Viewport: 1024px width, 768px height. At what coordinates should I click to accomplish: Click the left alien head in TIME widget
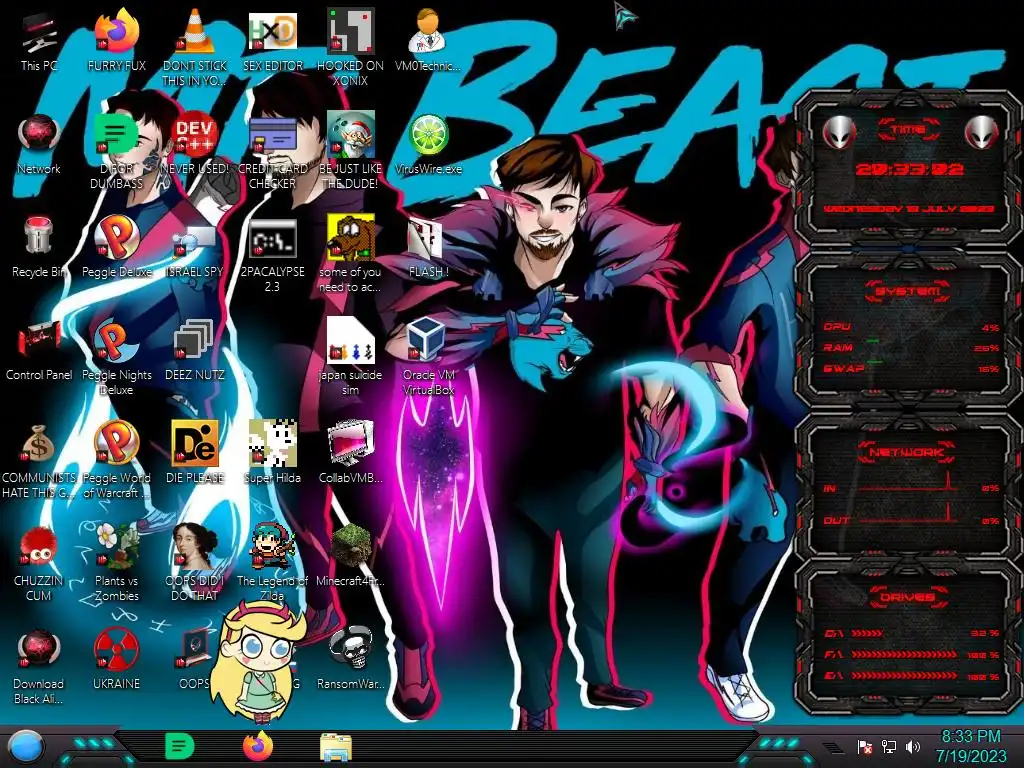pos(839,133)
